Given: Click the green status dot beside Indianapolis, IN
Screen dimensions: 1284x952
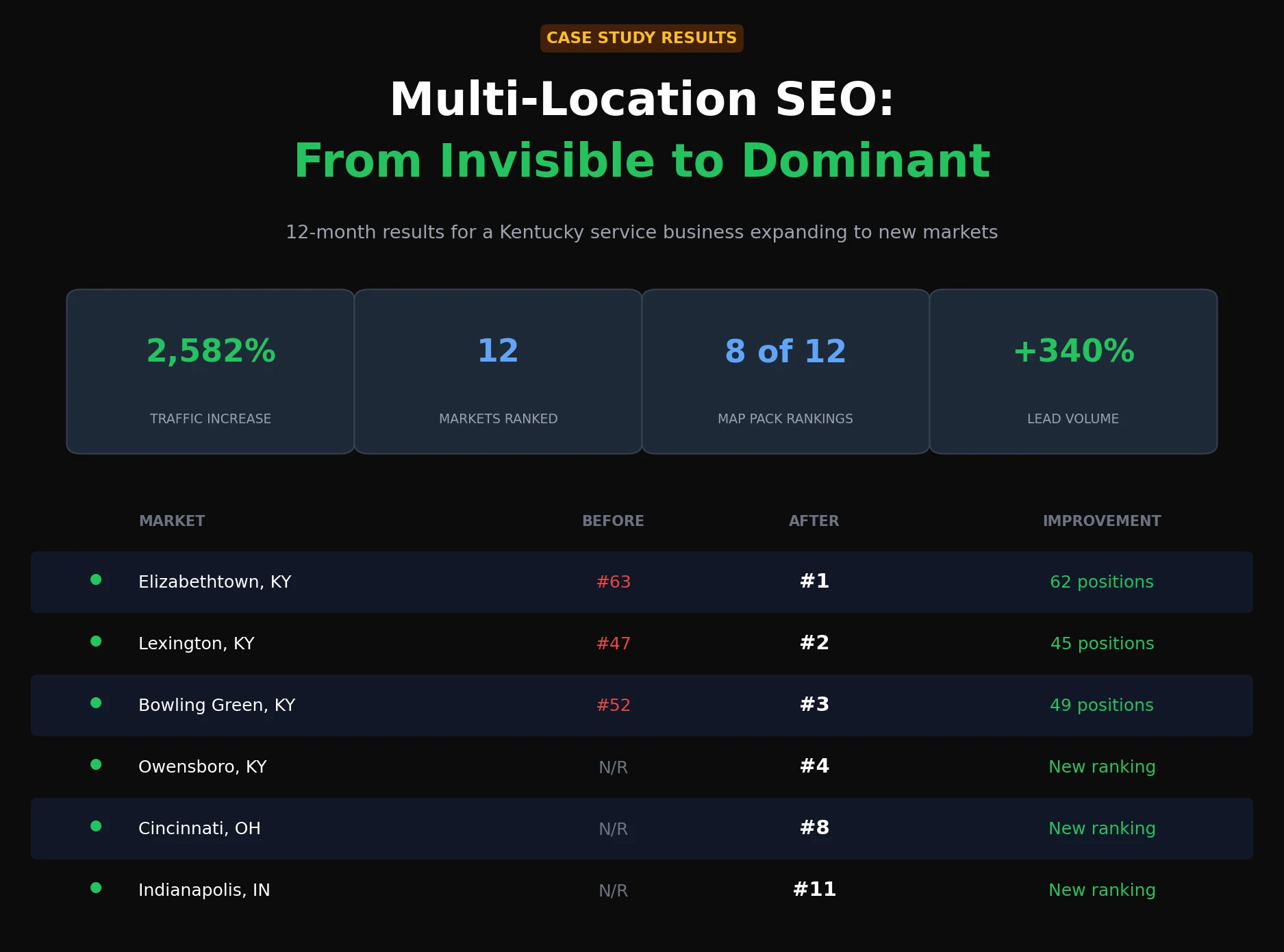Looking at the screenshot, I should pyautogui.click(x=96, y=888).
